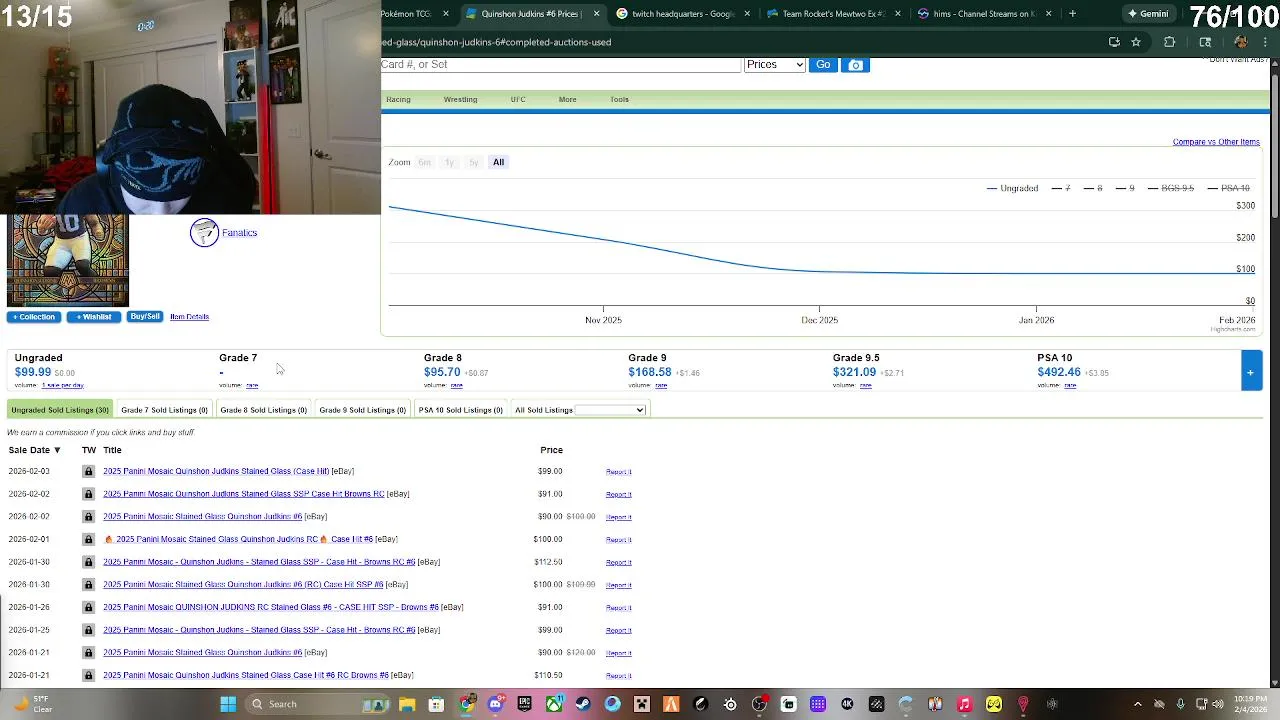
Task: Open Chrome three-dot menu
Action: click(1266, 42)
